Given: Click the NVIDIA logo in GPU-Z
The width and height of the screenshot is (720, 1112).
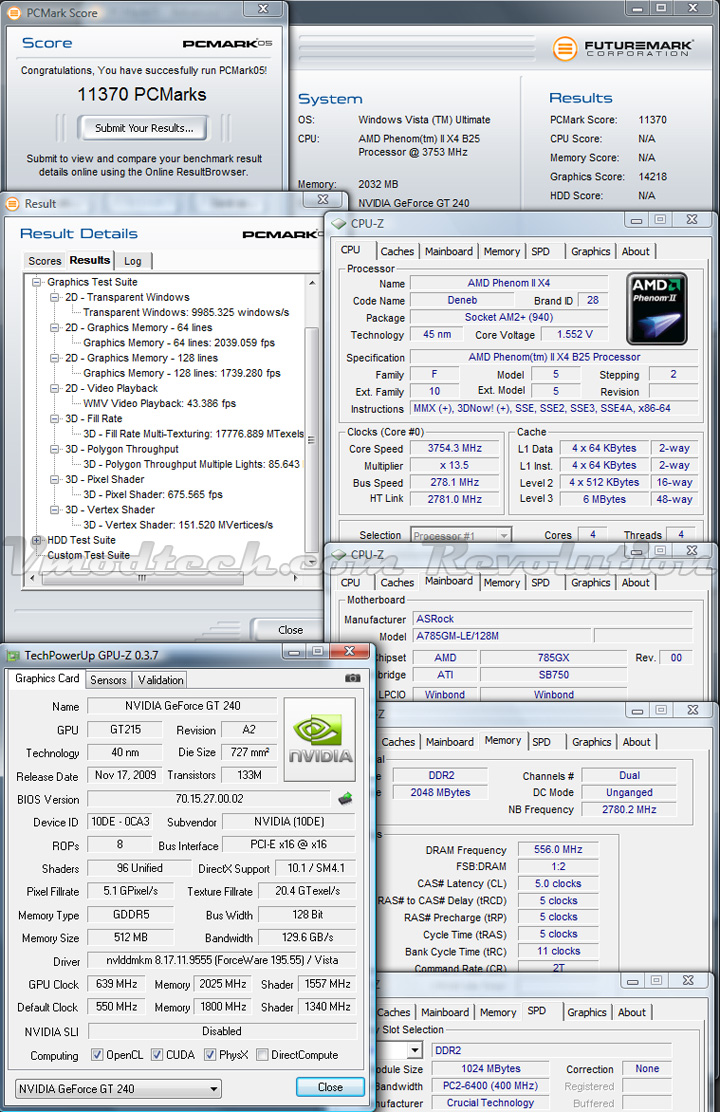Looking at the screenshot, I should tap(320, 740).
